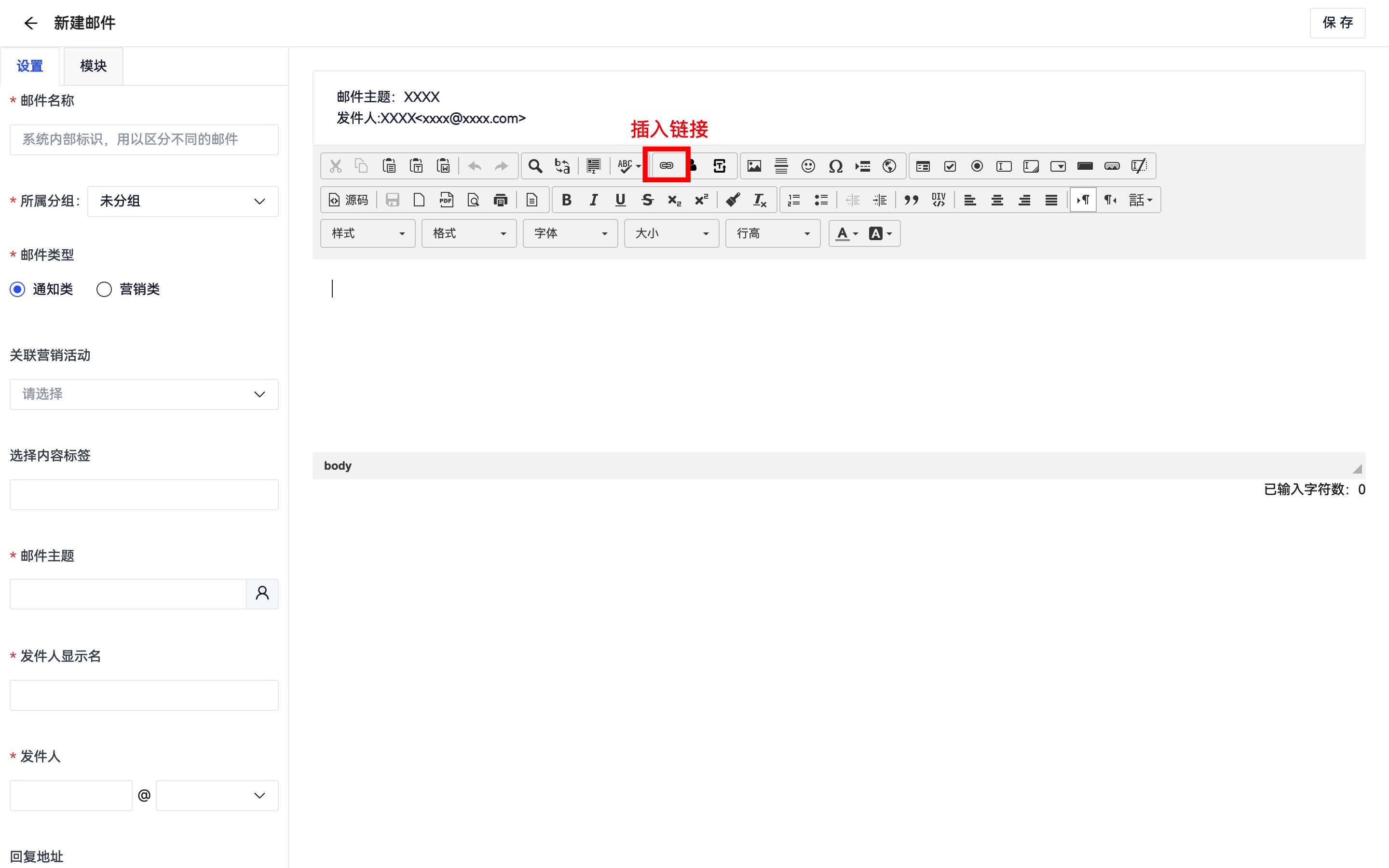Toggle Superscript formatting
Screen dimensions: 1389x868
click(701, 200)
